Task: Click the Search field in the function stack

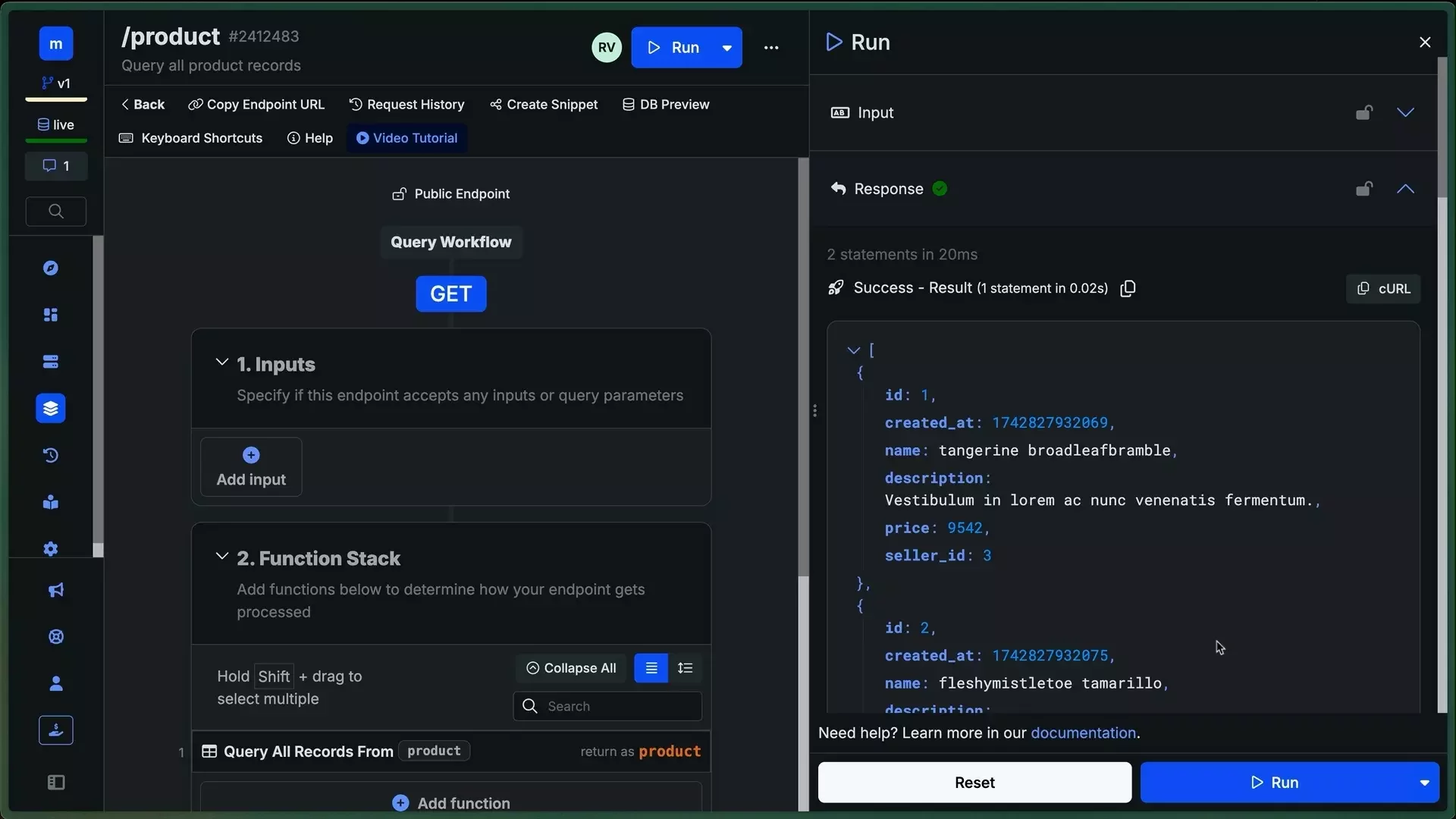Action: pos(607,706)
